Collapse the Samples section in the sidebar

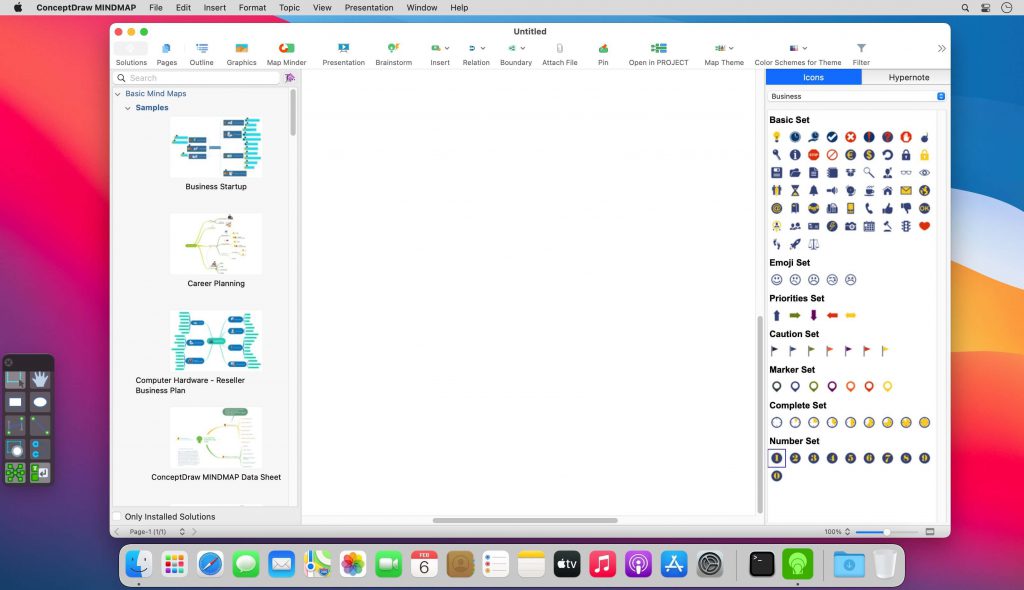128,107
